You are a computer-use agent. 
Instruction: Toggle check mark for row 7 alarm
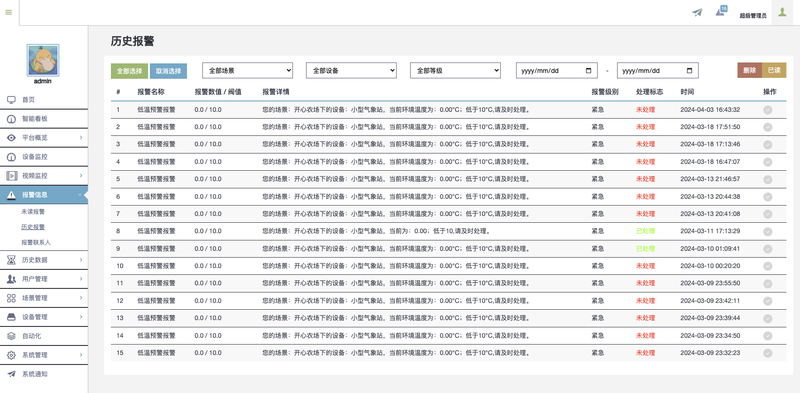pyautogui.click(x=767, y=214)
